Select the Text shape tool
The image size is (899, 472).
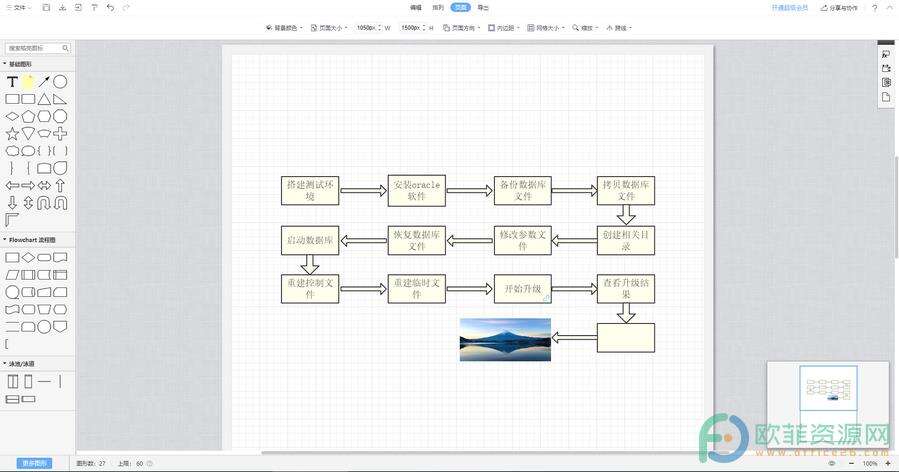coord(13,81)
